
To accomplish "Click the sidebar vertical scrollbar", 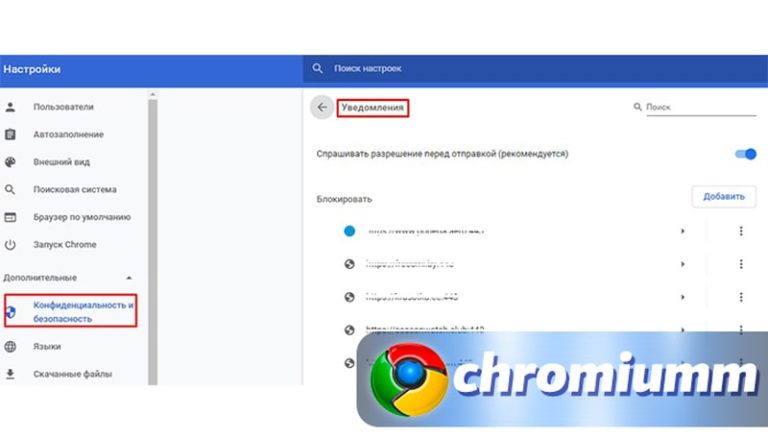I will coord(152,240).
